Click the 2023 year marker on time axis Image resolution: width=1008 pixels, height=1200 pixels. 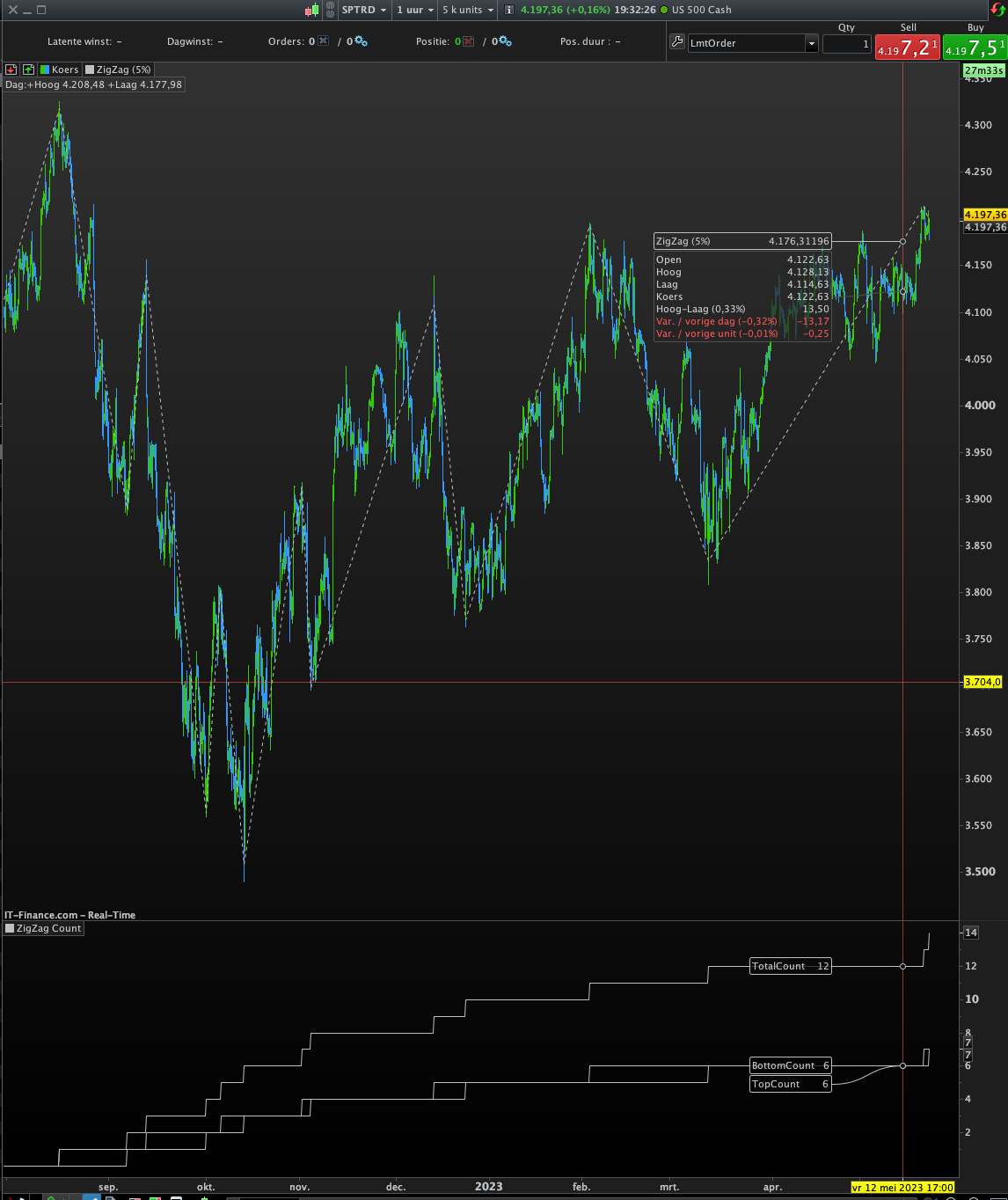[489, 1187]
